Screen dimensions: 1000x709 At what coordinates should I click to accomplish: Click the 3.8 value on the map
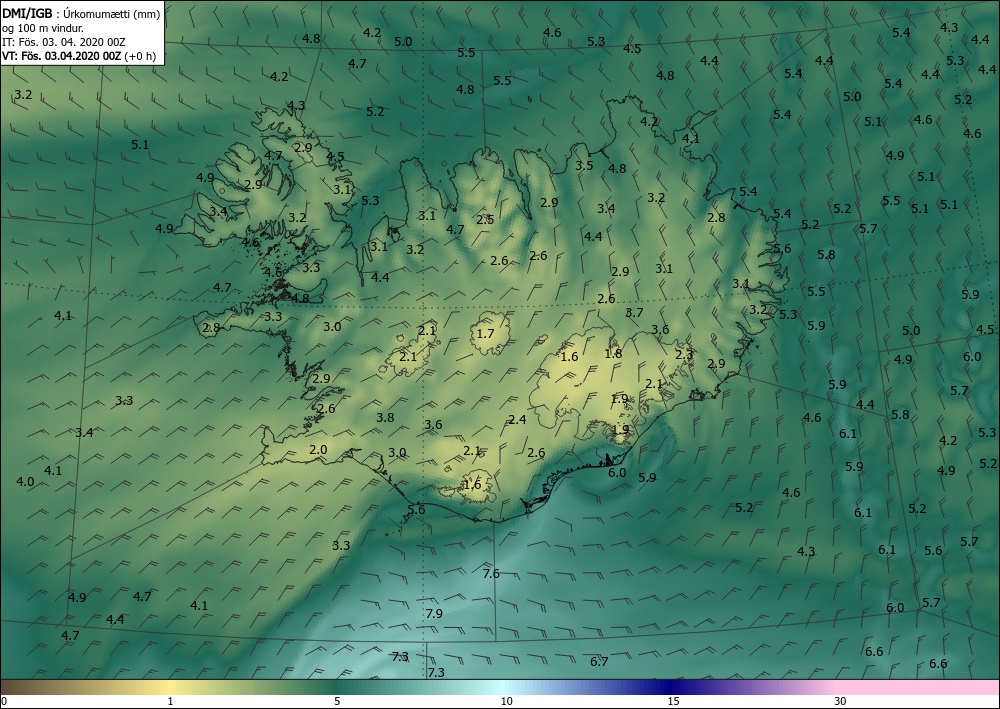pyautogui.click(x=385, y=418)
